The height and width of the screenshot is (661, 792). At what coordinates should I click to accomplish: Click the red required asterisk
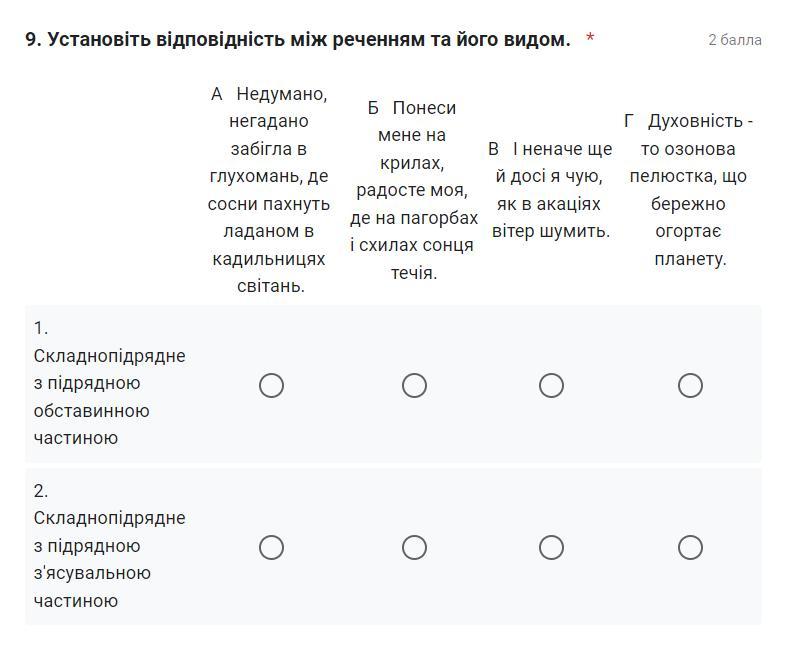coord(590,40)
